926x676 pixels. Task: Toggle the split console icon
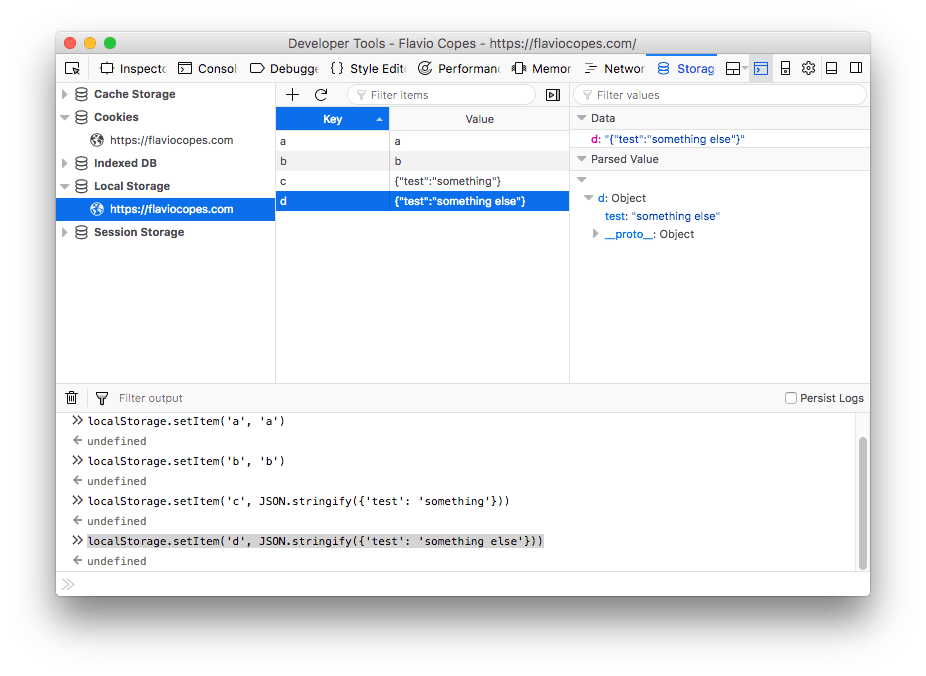[x=762, y=67]
